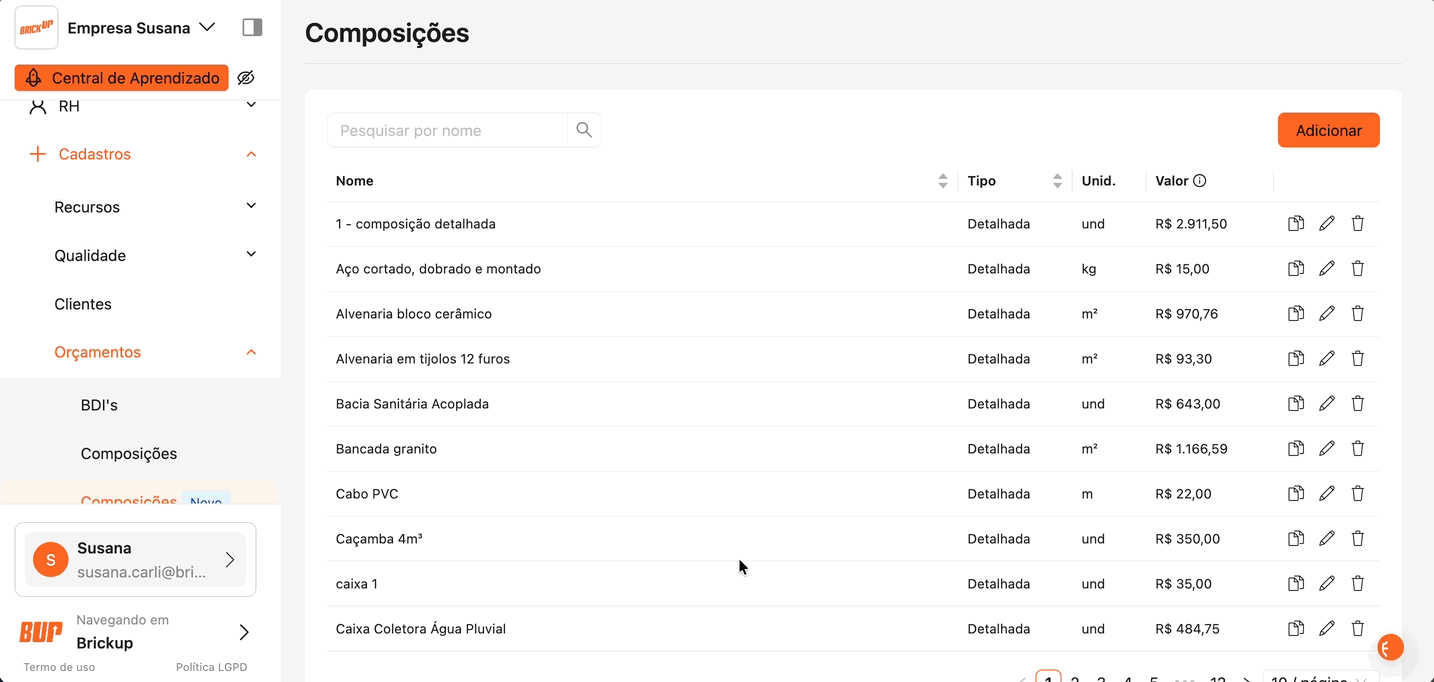Screen dimensions: 1434x682
Task: Edit the Alvenaria bloco cerâmico composition
Action: click(1326, 314)
